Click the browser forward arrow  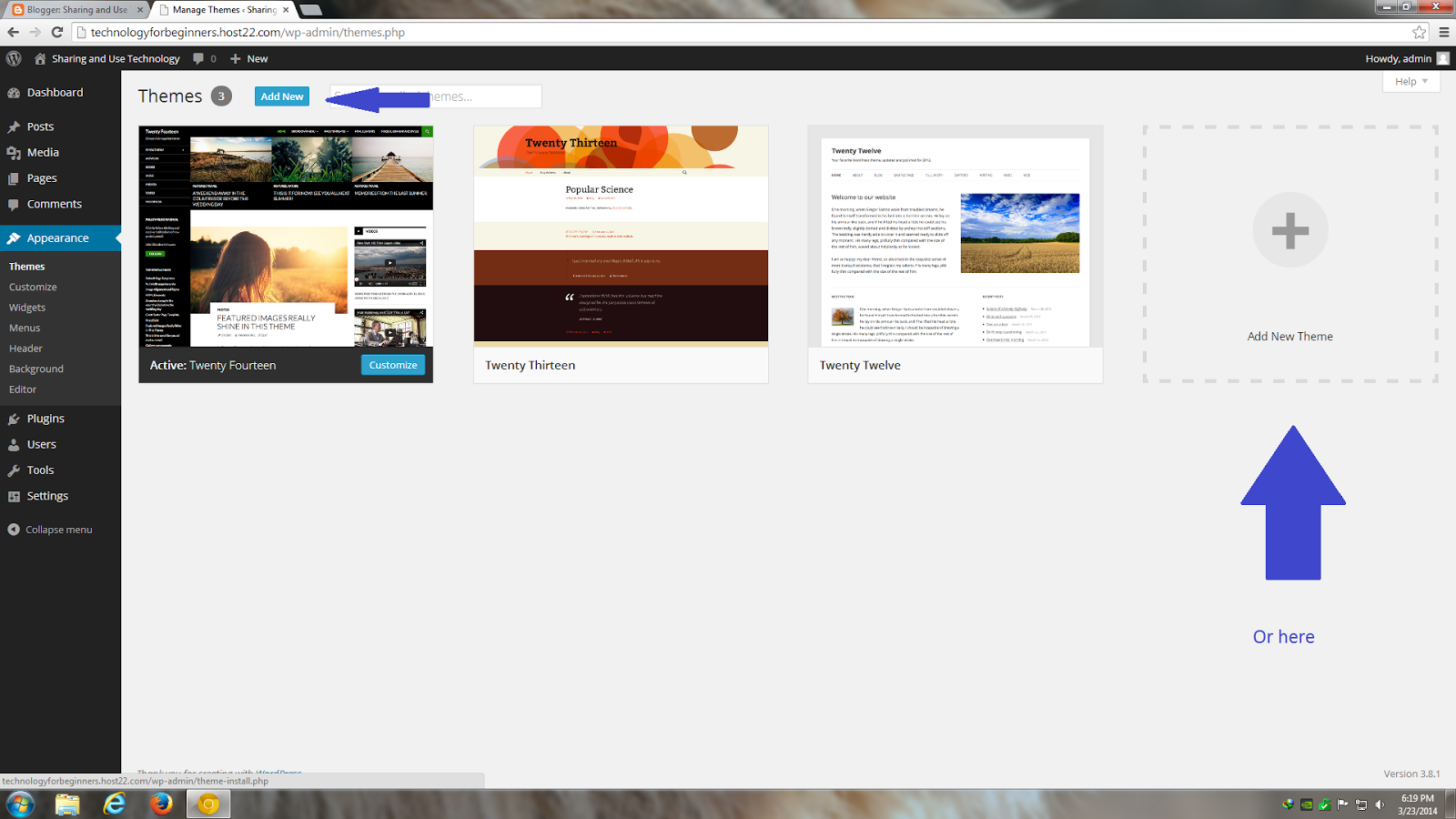pos(35,32)
